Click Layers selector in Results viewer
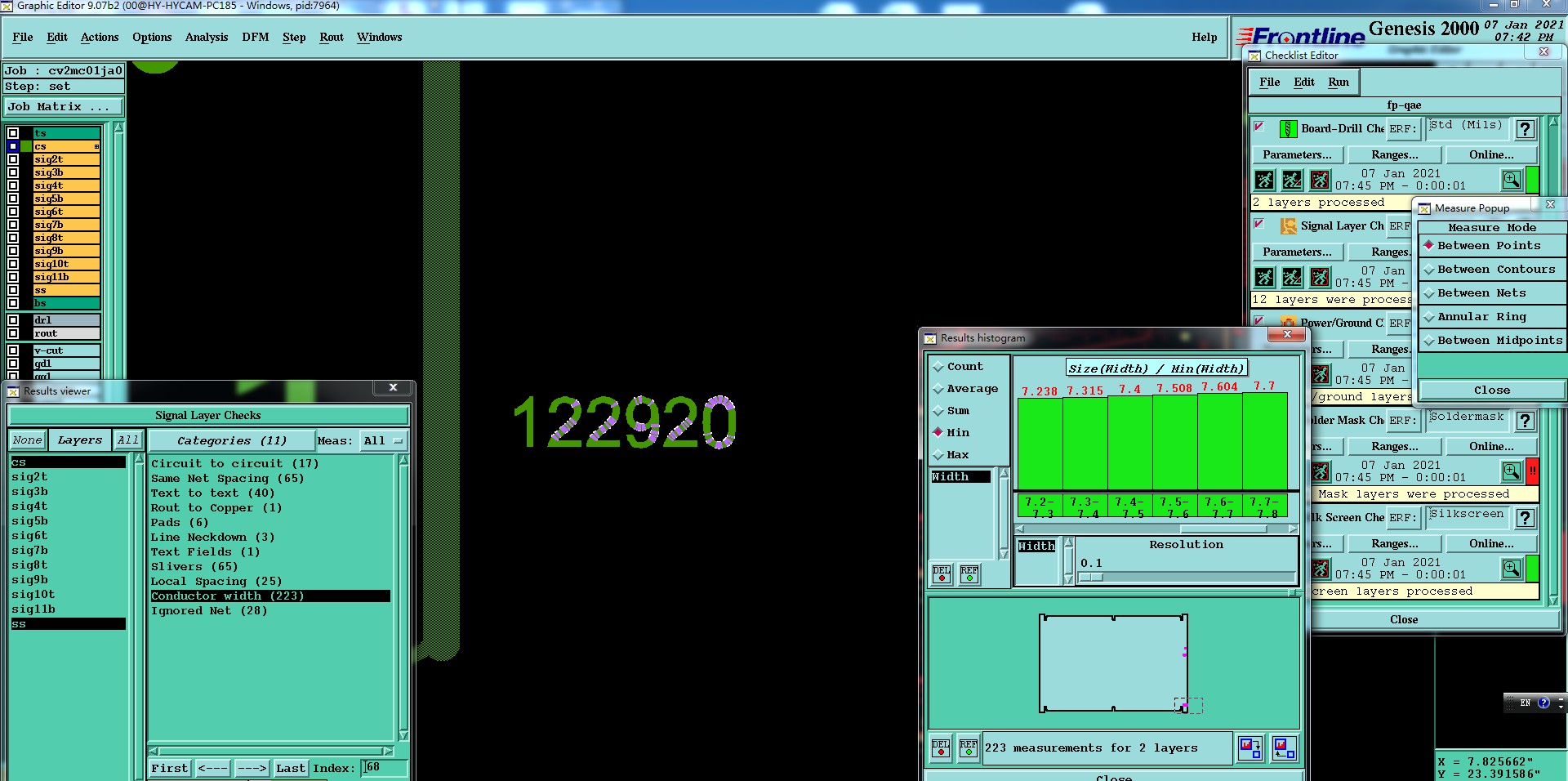Image resolution: width=1568 pixels, height=781 pixels. pyautogui.click(x=79, y=440)
